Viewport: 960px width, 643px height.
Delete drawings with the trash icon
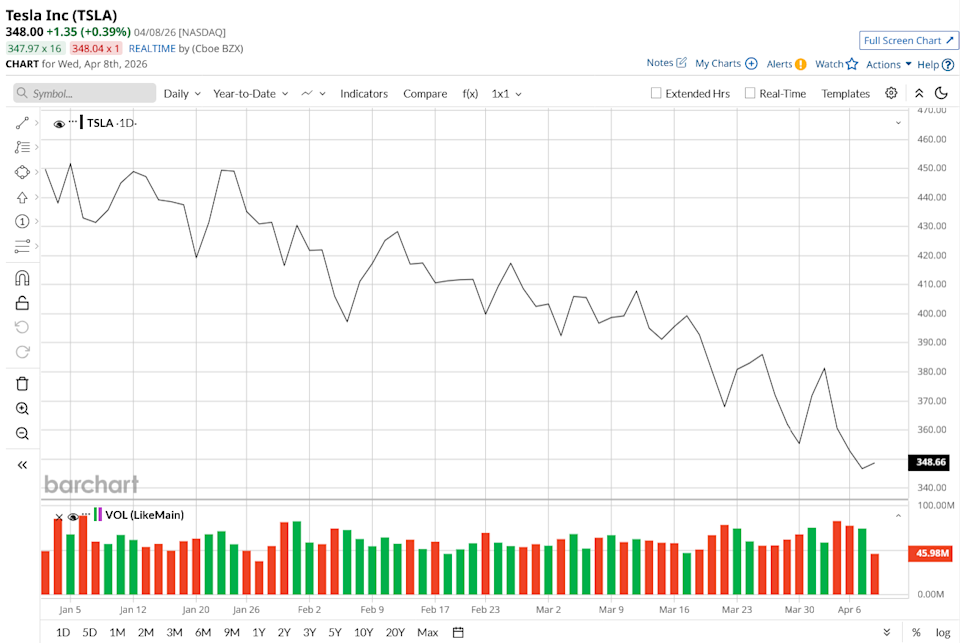pos(22,383)
